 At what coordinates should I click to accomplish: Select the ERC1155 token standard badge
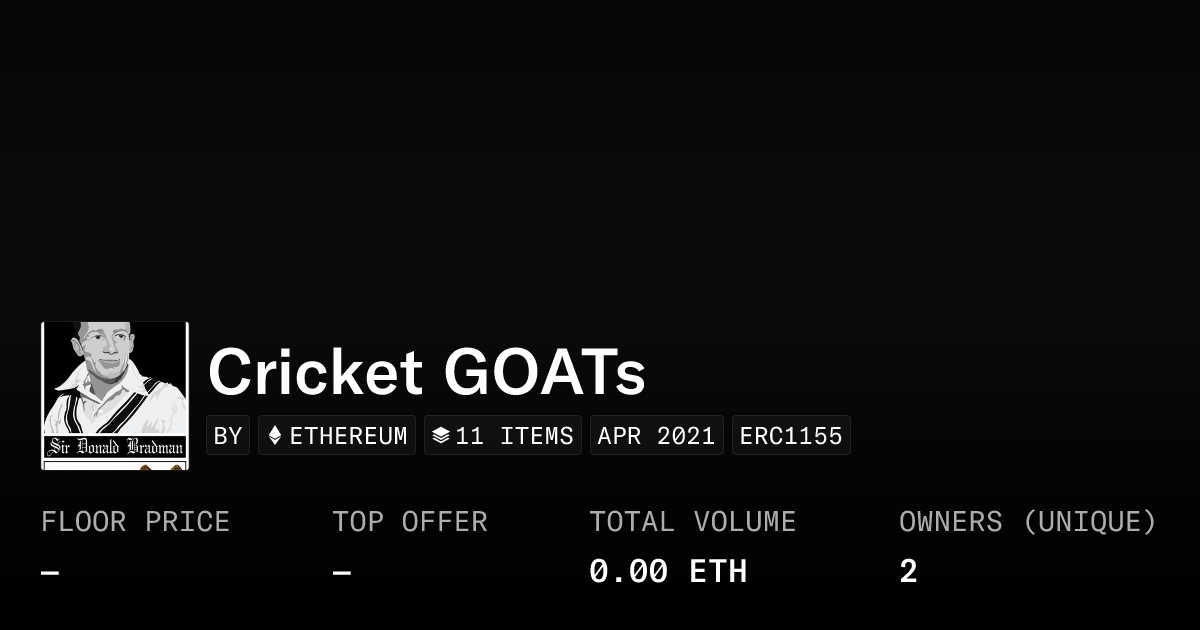[791, 436]
